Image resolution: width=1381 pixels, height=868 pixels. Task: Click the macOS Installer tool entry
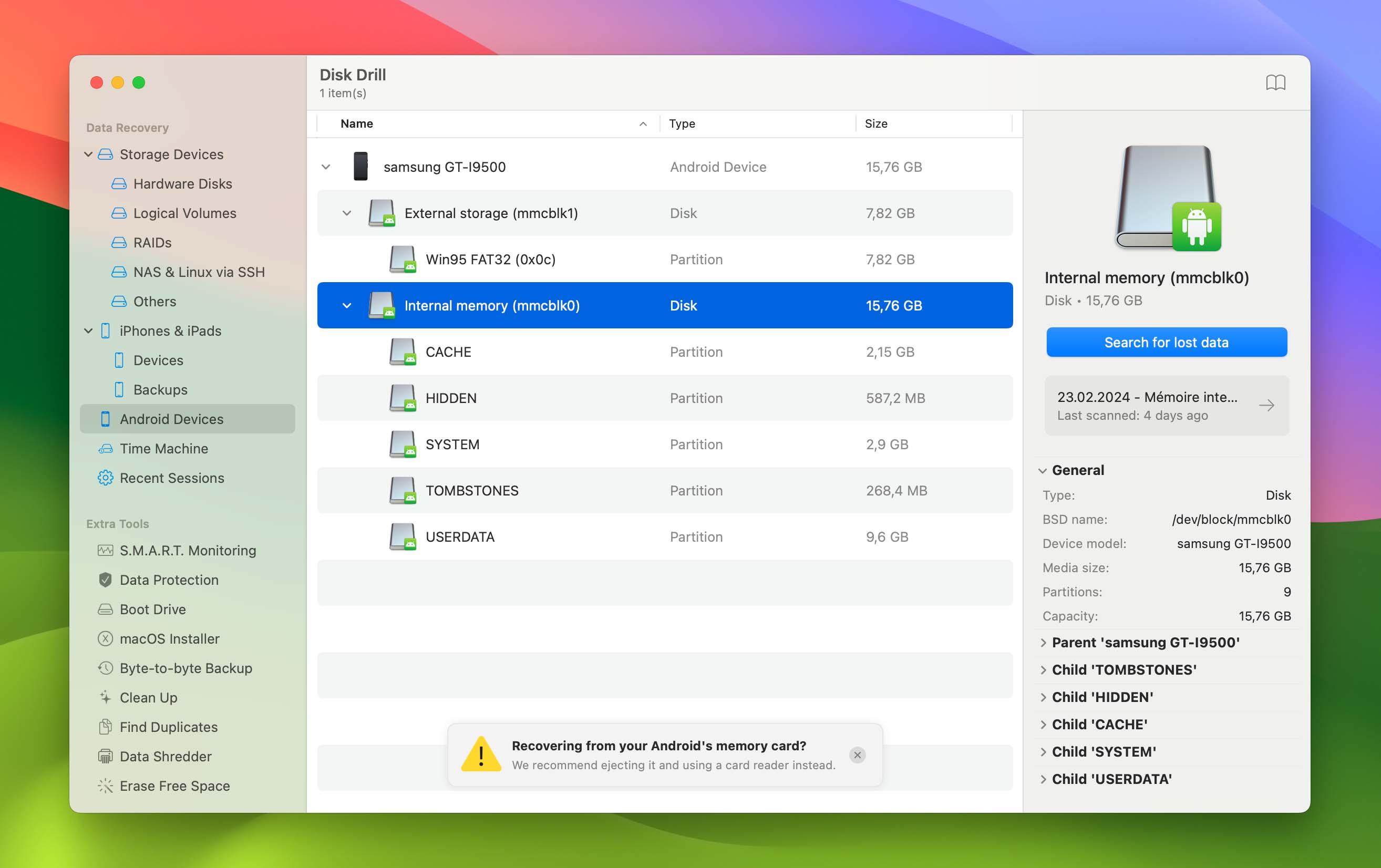(168, 638)
